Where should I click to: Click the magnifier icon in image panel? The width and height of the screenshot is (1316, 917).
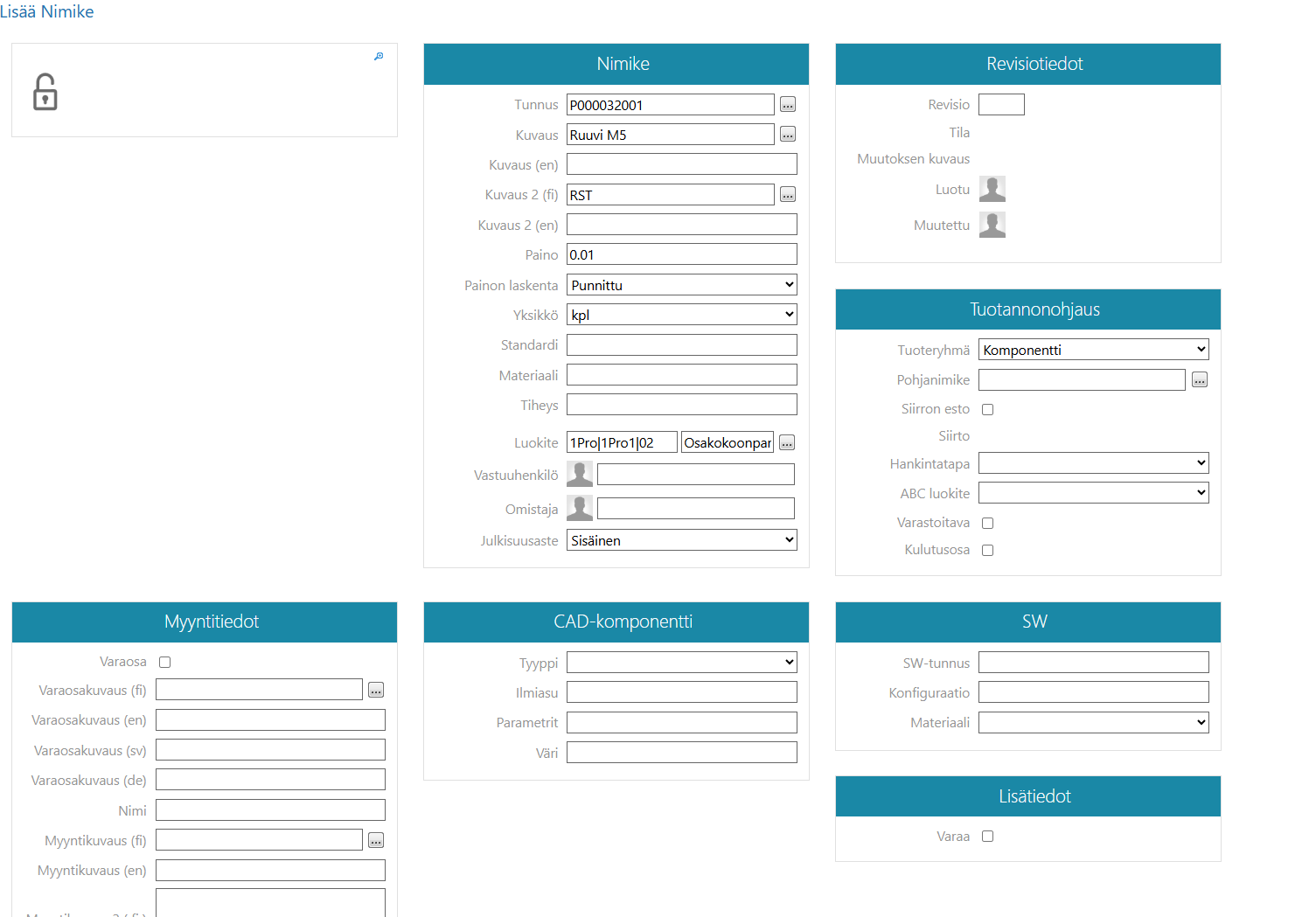tap(379, 56)
